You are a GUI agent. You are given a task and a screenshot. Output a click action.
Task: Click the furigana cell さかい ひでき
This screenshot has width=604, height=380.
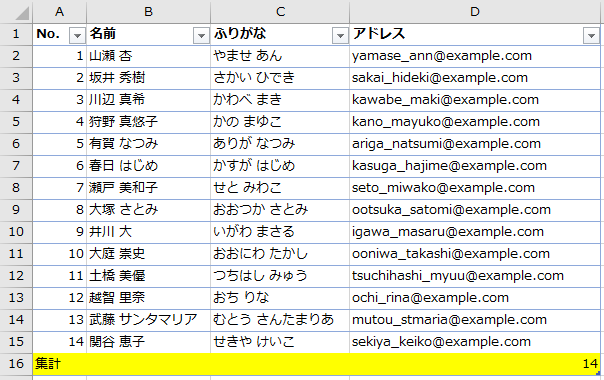point(280,78)
